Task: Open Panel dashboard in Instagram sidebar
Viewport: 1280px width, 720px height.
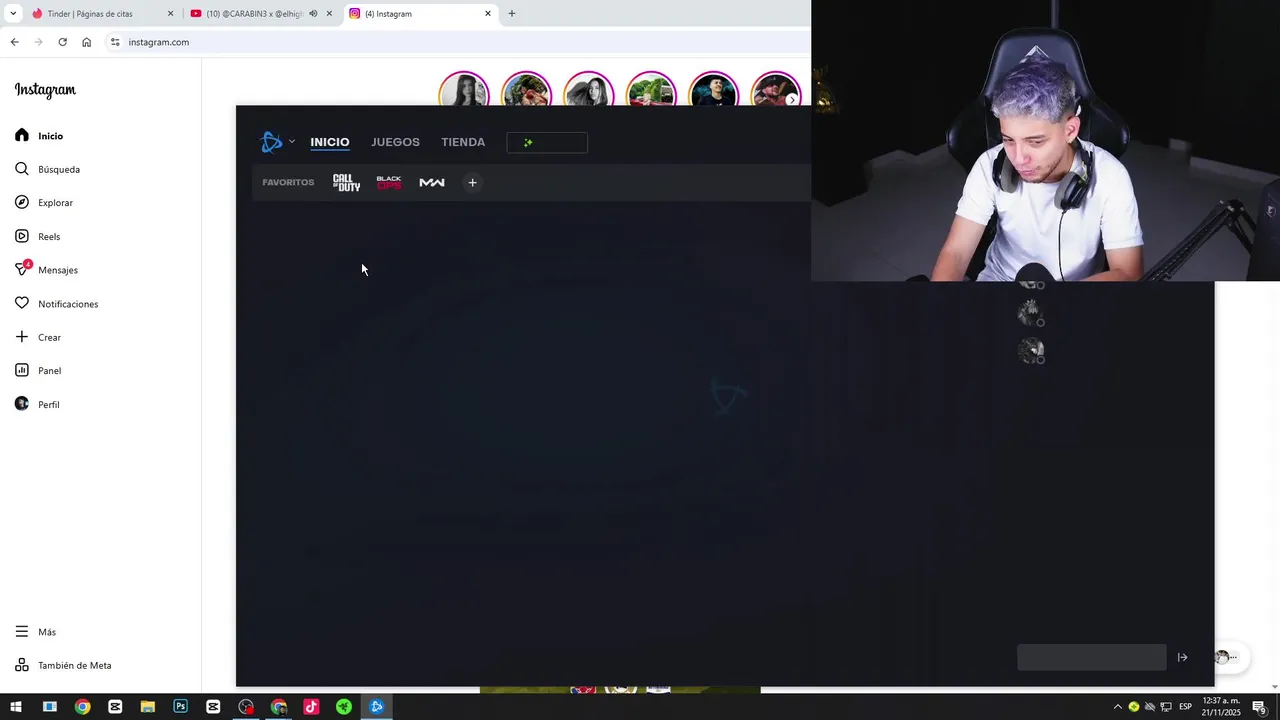Action: click(38, 371)
